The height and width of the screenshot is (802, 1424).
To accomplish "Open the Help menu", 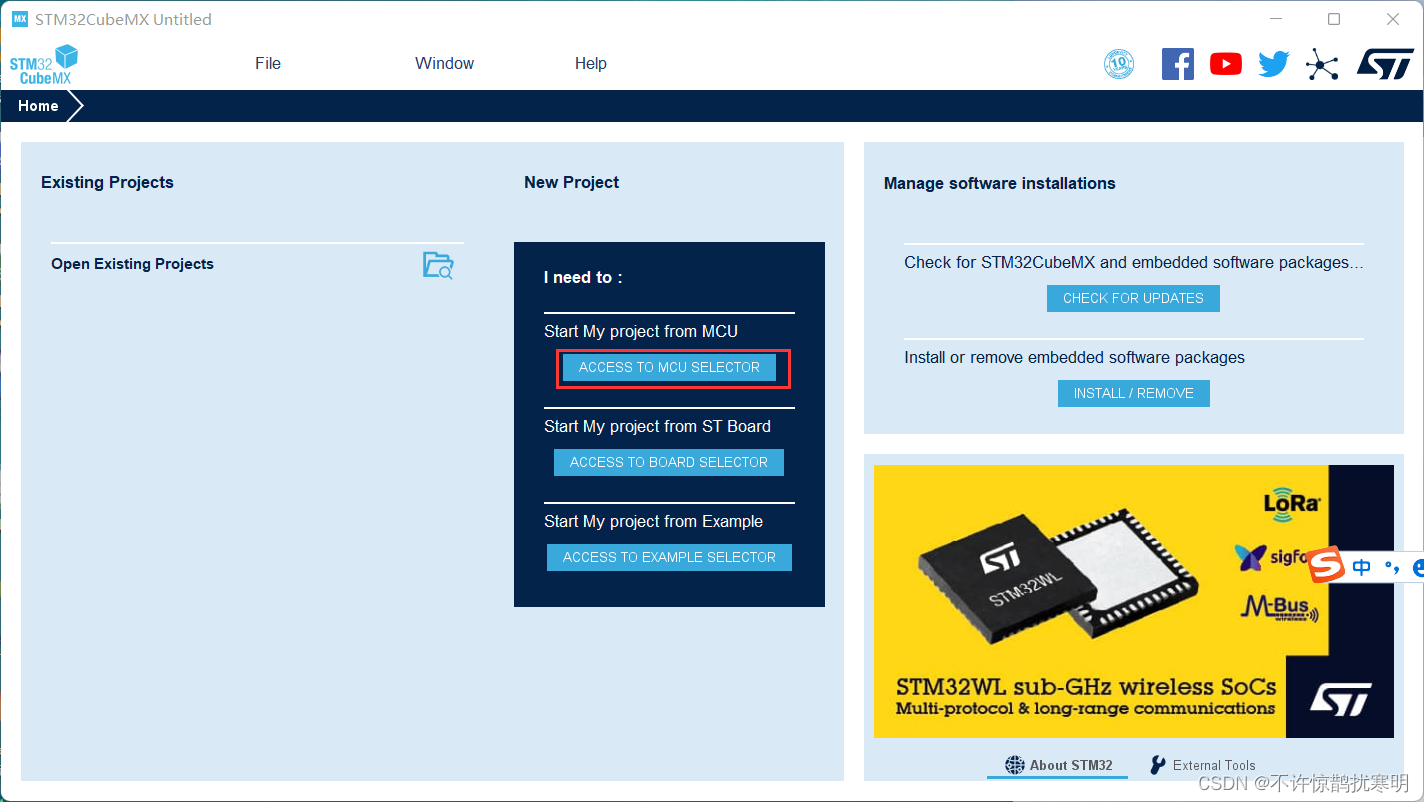I will [591, 63].
